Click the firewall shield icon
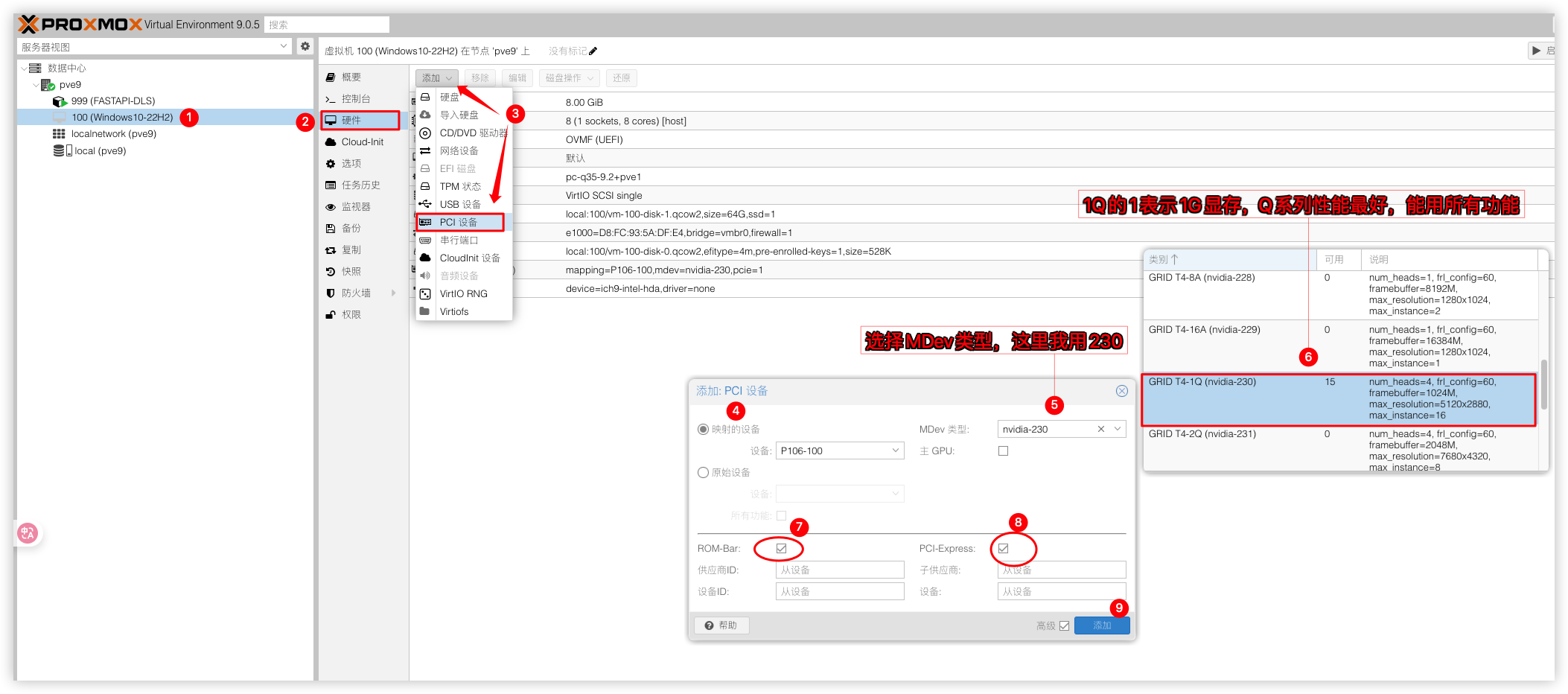This screenshot has height=694, width=1568. point(331,293)
